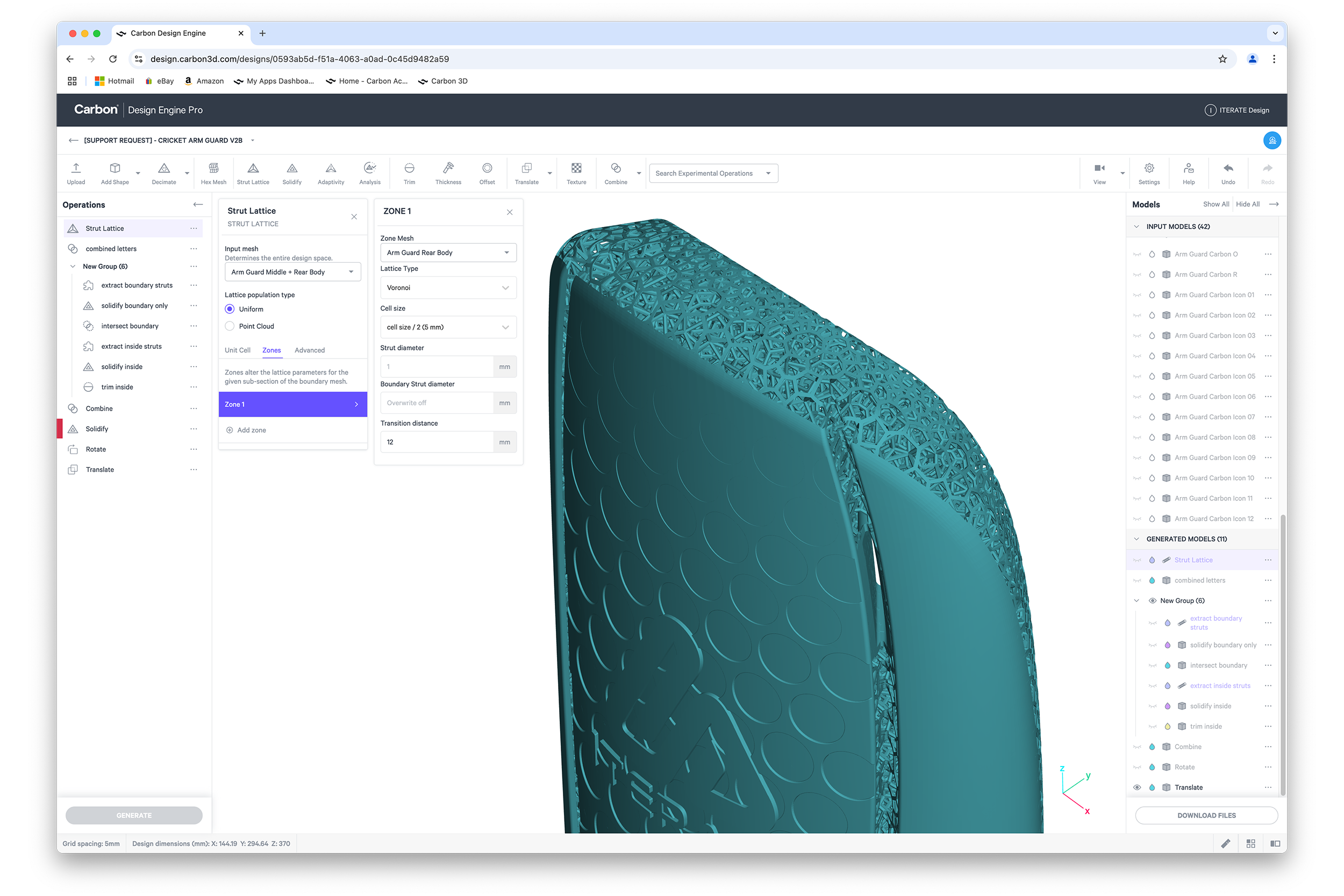The height and width of the screenshot is (896, 1344).
Task: Switch to the Advanced tab
Action: coord(310,350)
